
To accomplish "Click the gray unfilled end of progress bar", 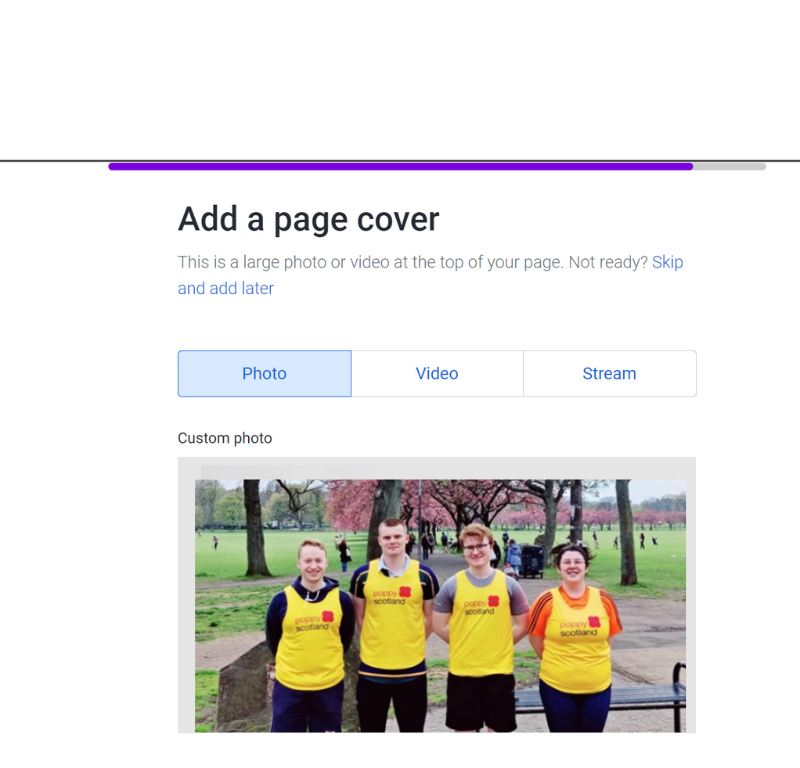I will tap(729, 166).
